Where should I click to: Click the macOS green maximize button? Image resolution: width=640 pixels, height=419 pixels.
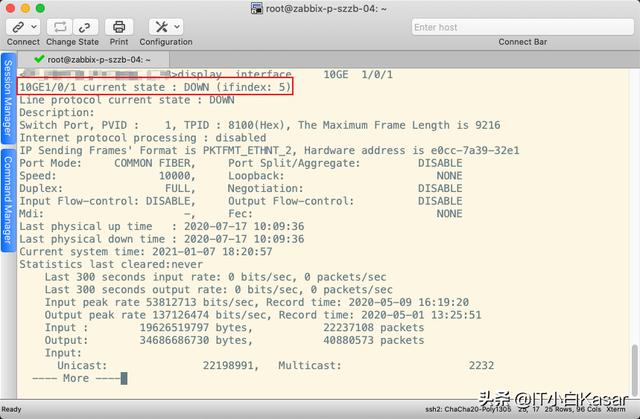click(40, 8)
